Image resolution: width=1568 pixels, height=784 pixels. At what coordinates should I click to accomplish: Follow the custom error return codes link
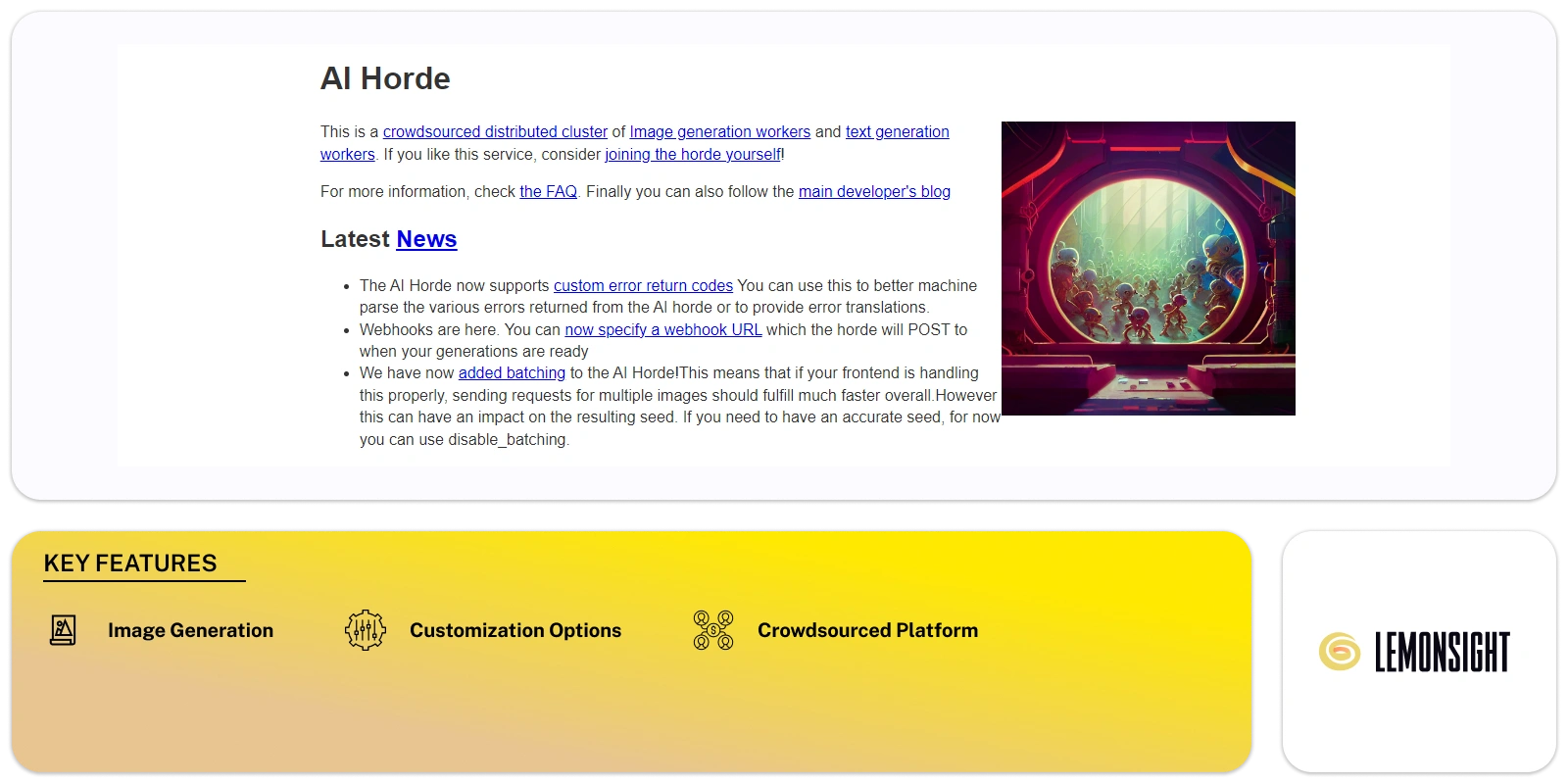tap(643, 286)
